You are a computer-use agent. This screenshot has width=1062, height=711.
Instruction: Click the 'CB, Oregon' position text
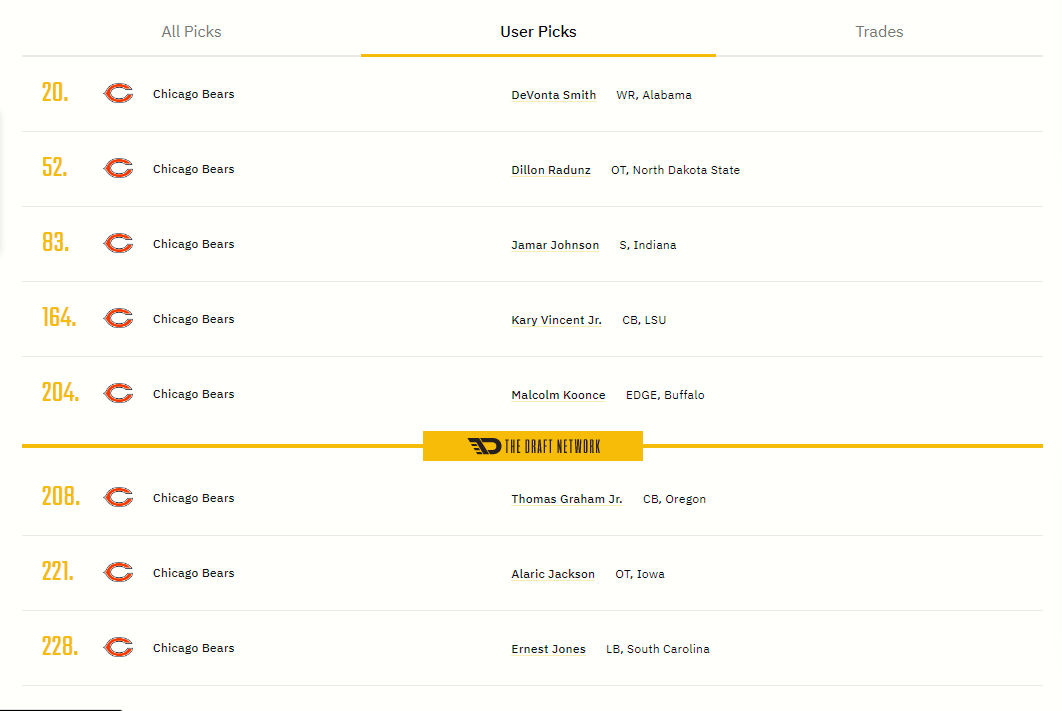point(674,500)
